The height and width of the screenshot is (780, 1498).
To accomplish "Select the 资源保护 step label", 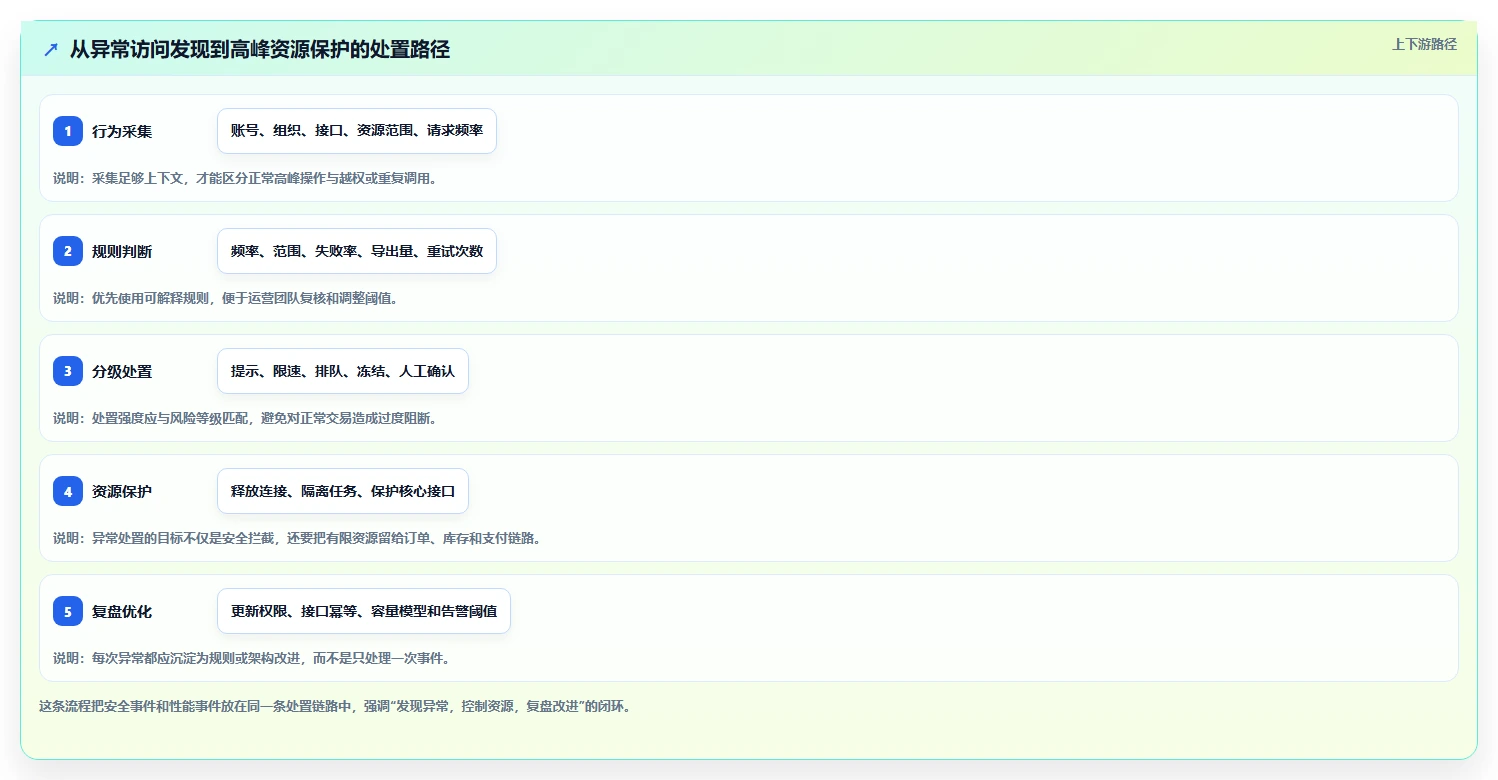I will click(x=122, y=491).
